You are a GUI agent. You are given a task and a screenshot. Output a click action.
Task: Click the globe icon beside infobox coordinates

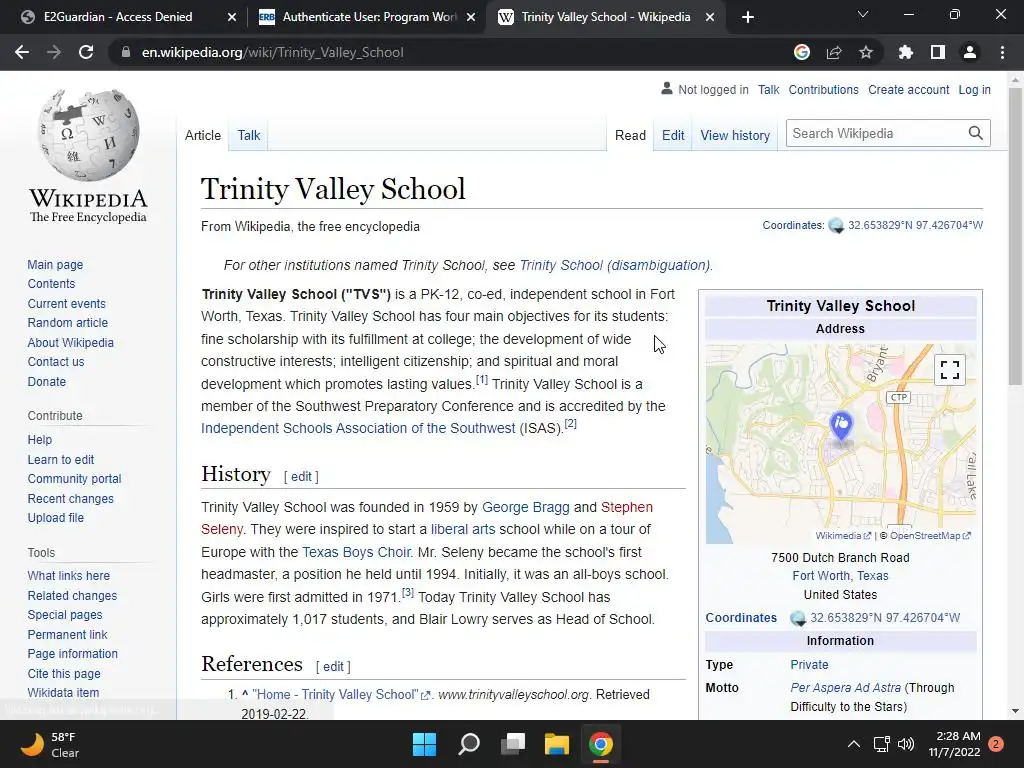point(798,618)
